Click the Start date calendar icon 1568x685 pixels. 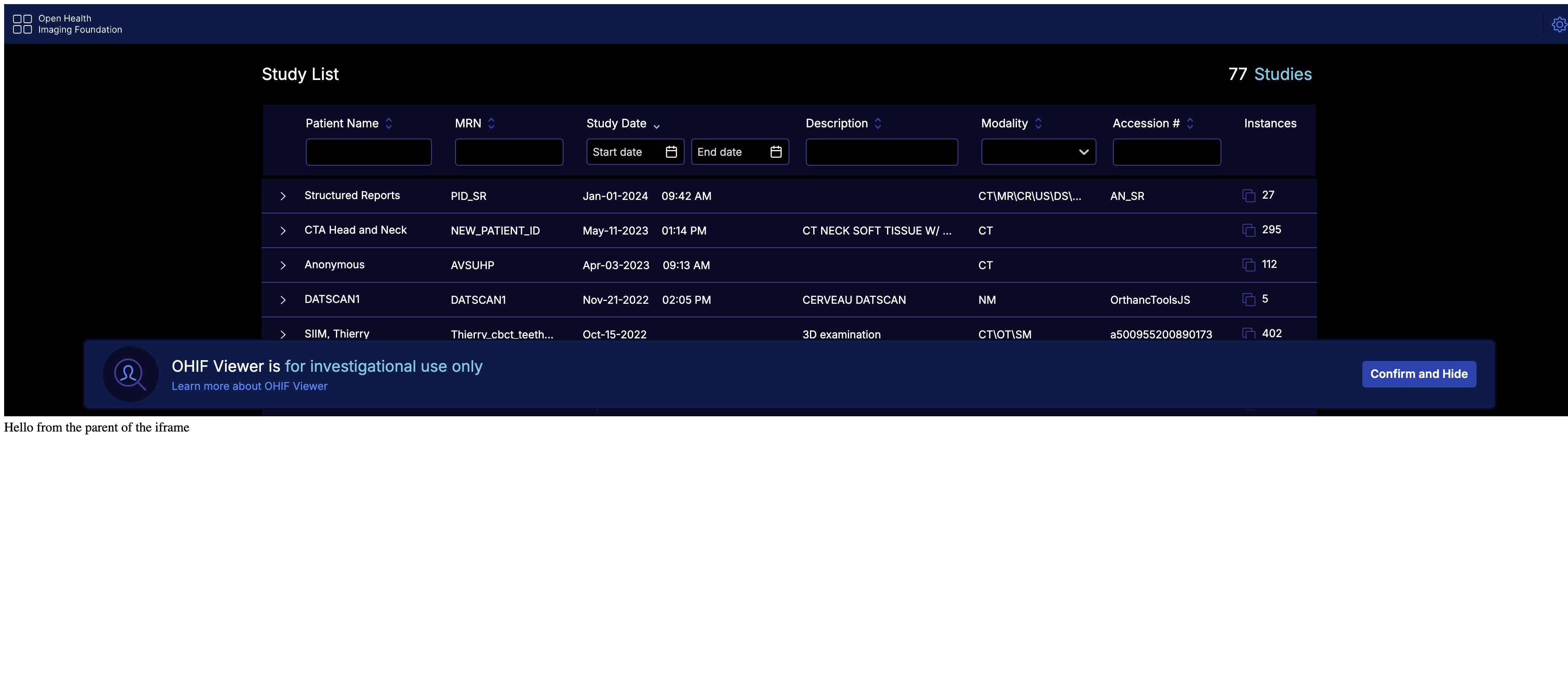(x=671, y=152)
